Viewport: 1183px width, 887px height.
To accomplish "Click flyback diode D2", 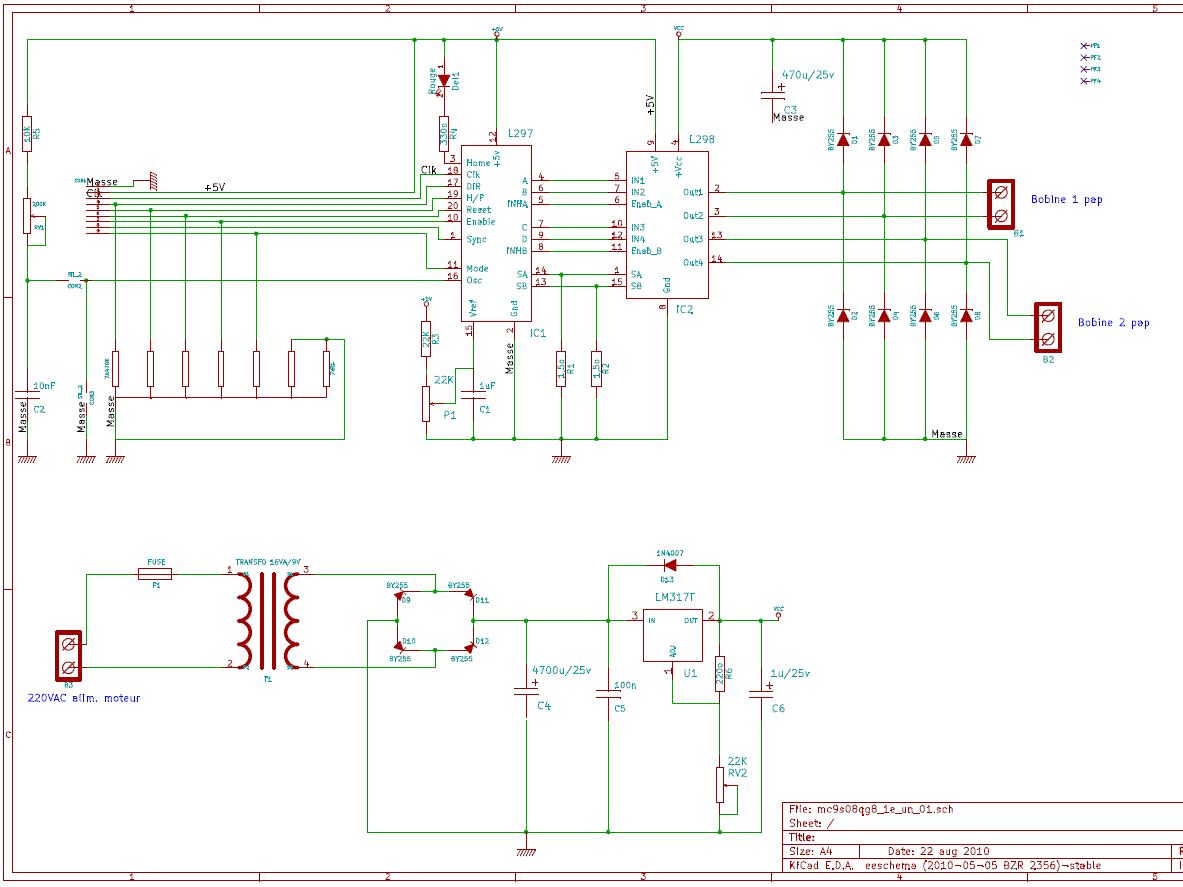I will (843, 315).
